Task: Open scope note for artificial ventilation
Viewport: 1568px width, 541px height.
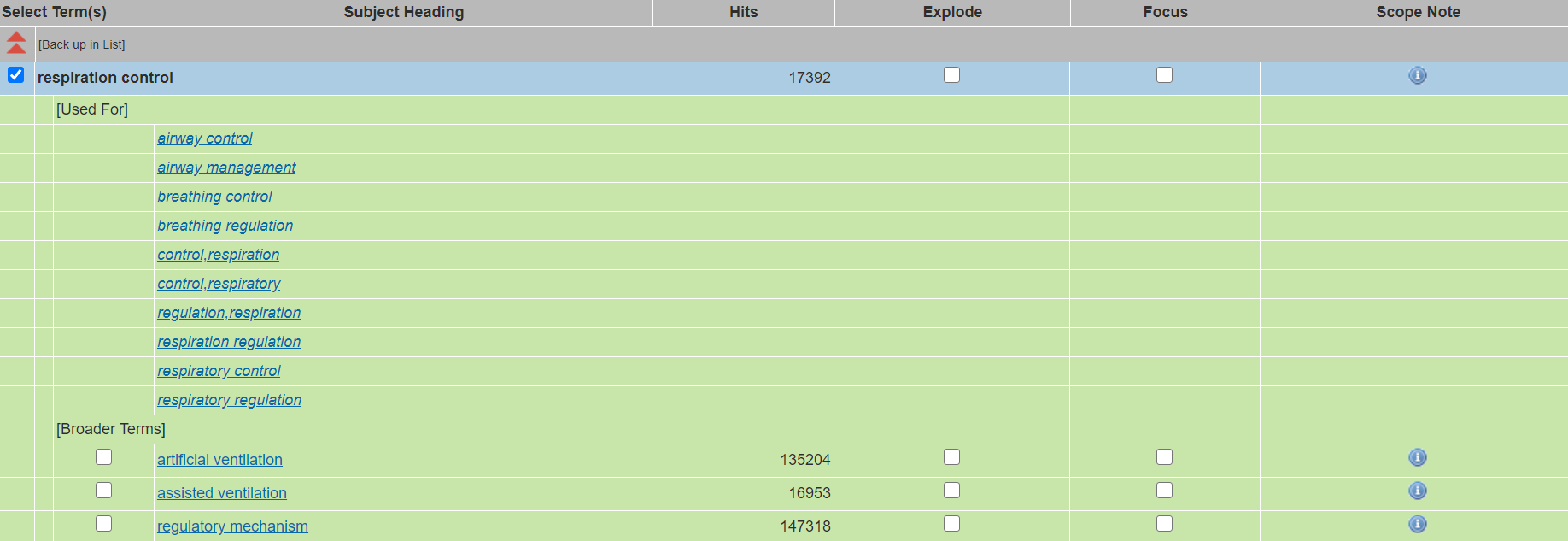Action: [x=1417, y=458]
